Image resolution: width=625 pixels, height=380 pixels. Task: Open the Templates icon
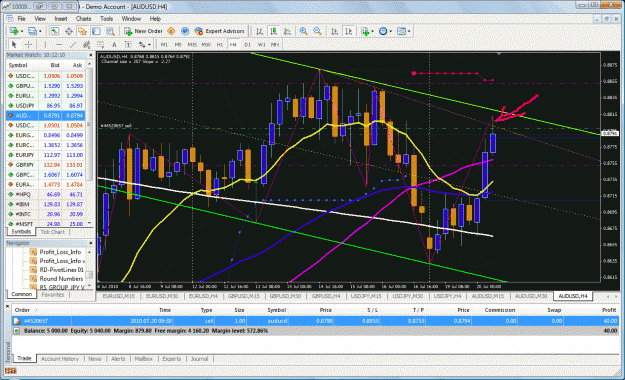tap(401, 31)
